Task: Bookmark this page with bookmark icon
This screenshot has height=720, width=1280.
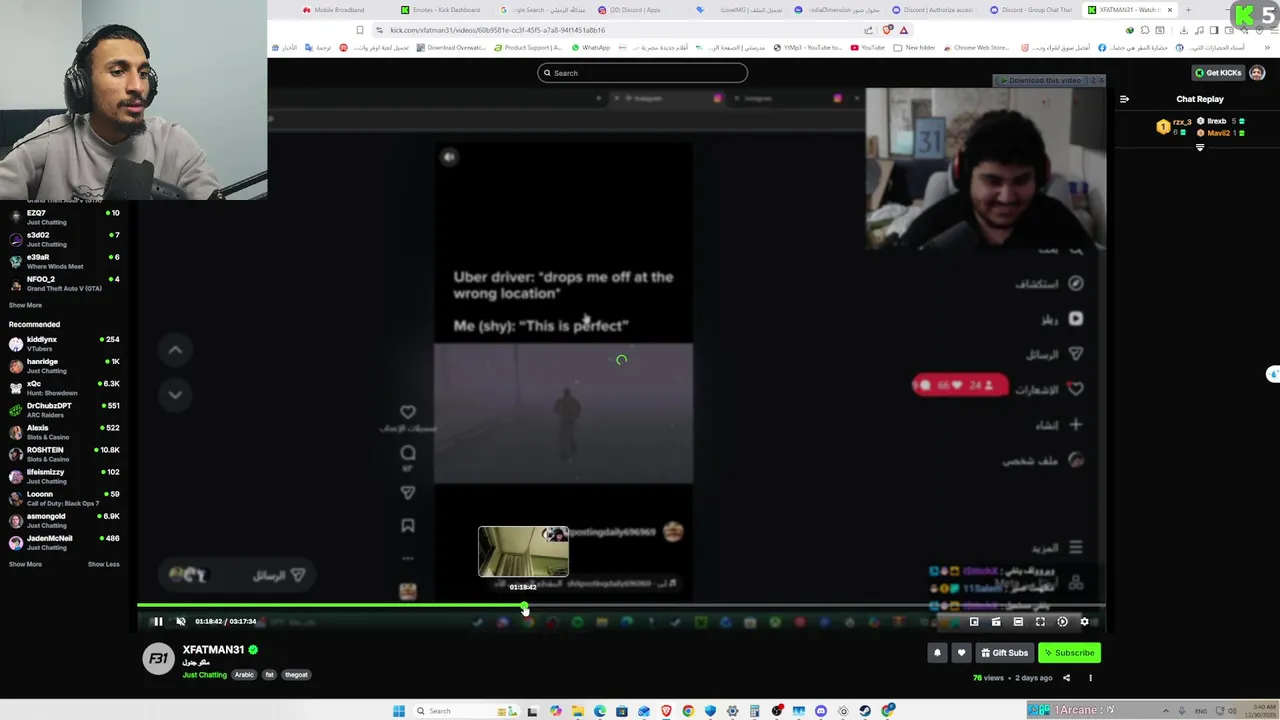Action: point(360,30)
